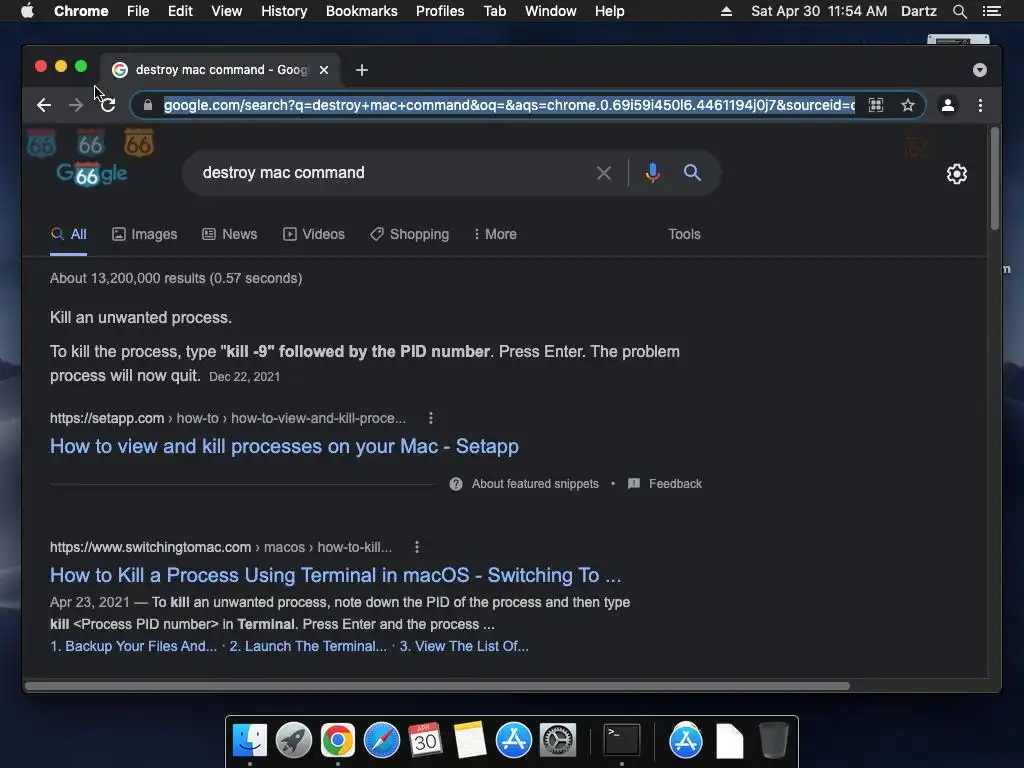This screenshot has width=1024, height=768.
Task: Click the Feedback link
Action: point(675,484)
